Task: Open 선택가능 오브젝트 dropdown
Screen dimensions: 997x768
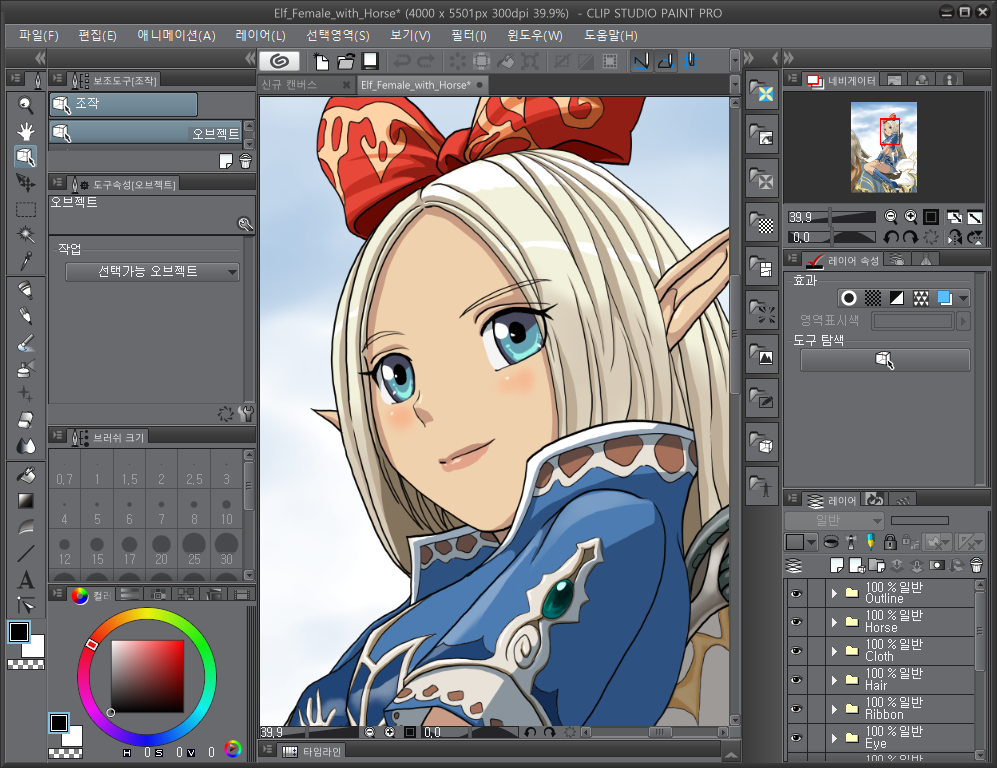Action: pyautogui.click(x=153, y=272)
